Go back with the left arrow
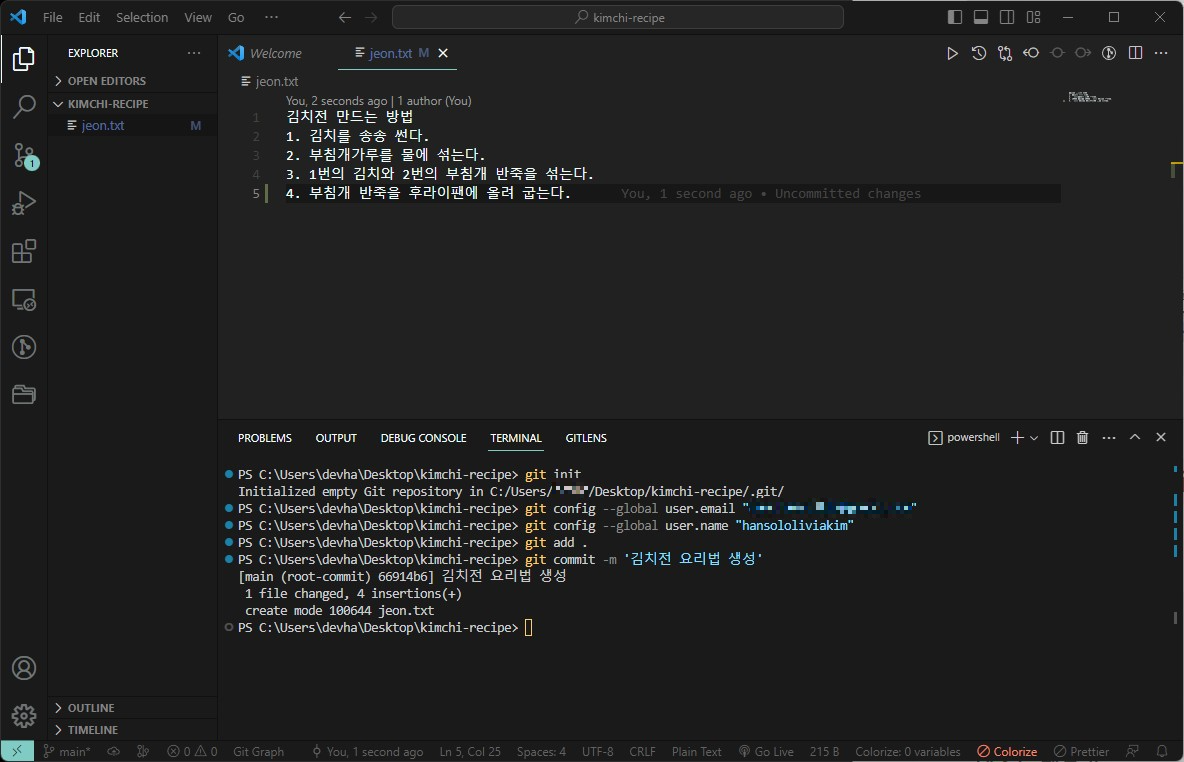This screenshot has width=1184, height=762. click(345, 17)
